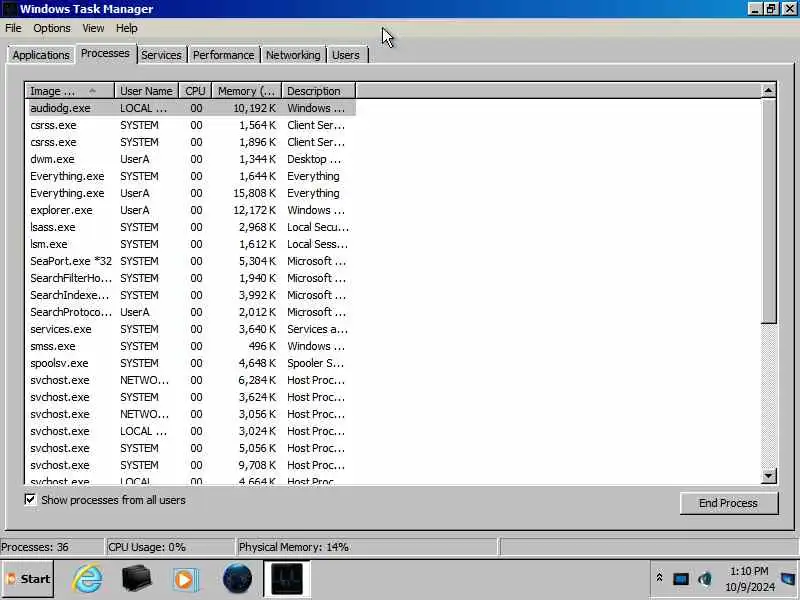
Task: Switch to the Networking tab
Action: click(x=293, y=55)
